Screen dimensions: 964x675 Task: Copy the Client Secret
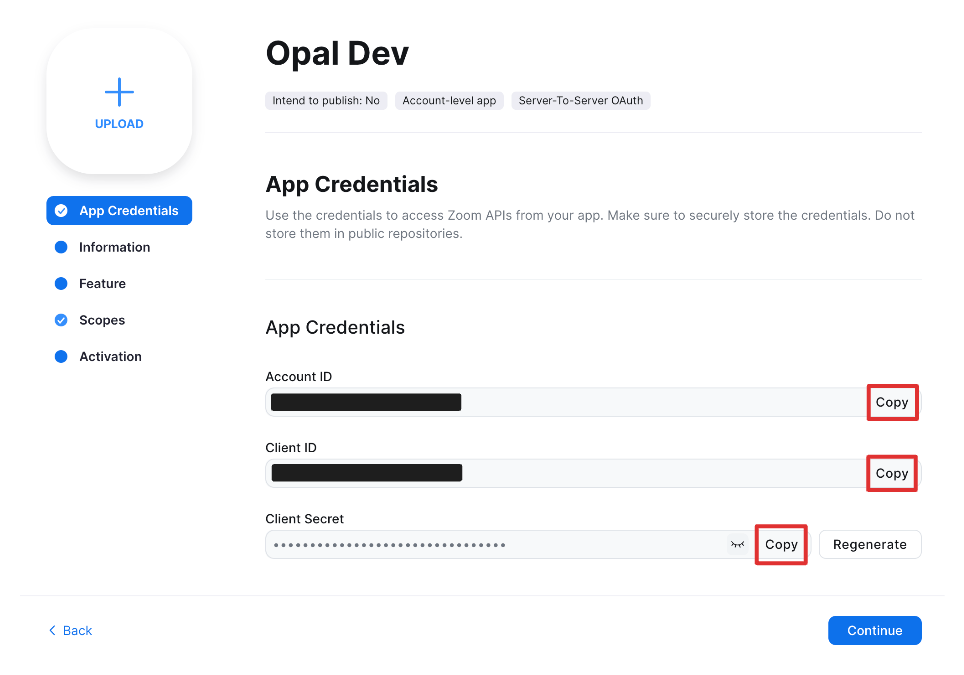click(781, 545)
